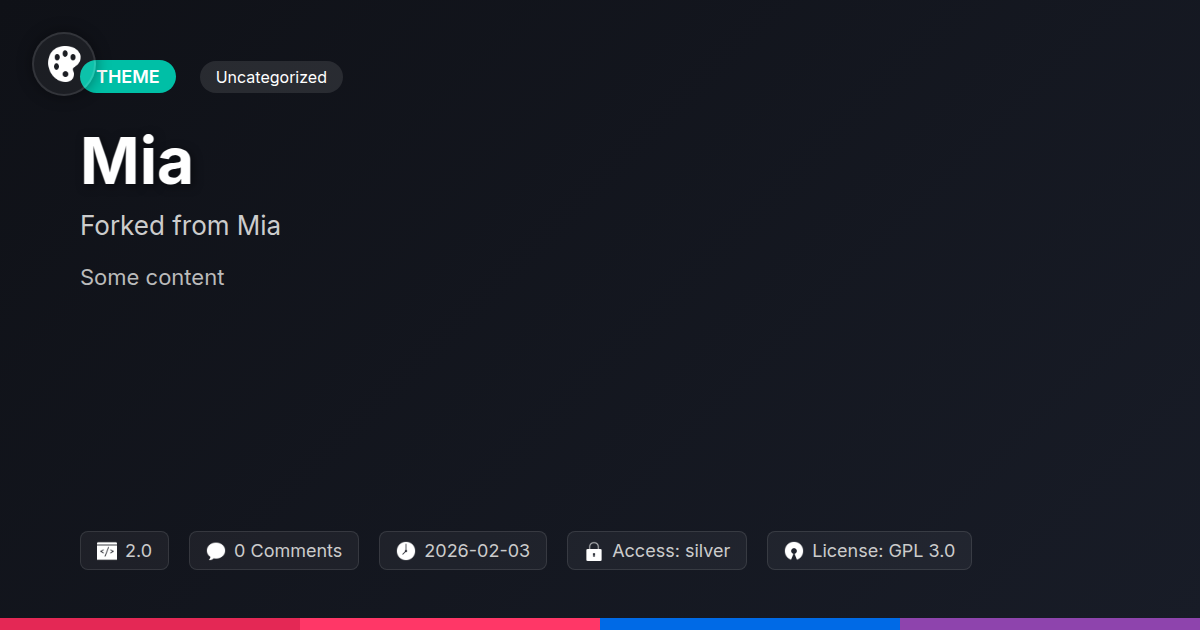Screen dimensions: 1200x630
Task: Click the open source license icon
Action: 794,551
